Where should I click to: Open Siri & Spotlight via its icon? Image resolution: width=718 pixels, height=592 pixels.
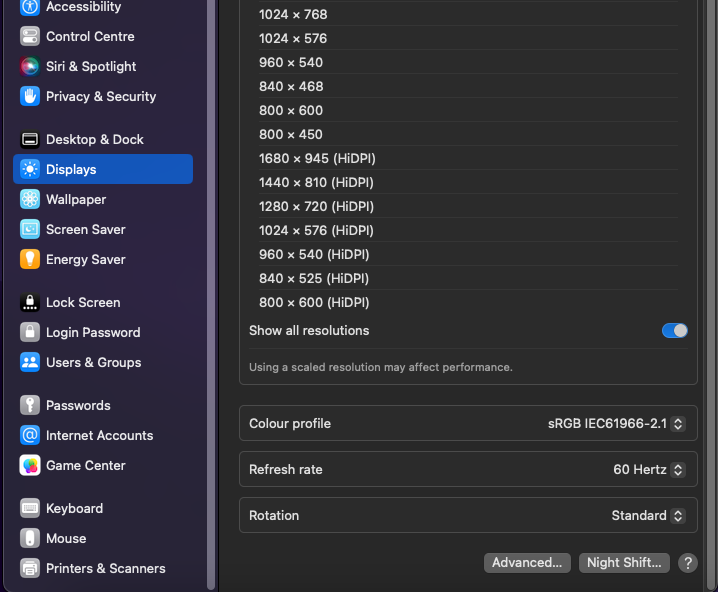[30, 66]
